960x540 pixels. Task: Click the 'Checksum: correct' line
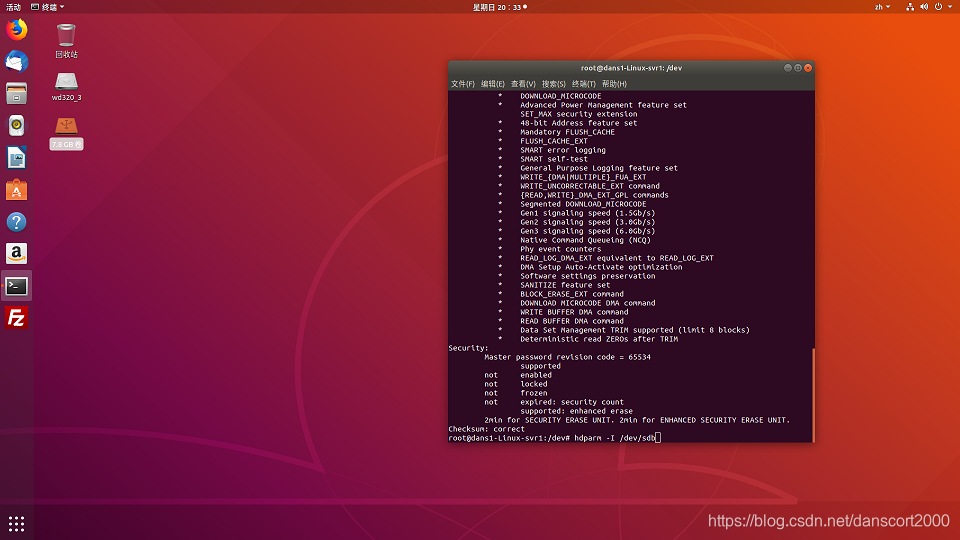487,429
